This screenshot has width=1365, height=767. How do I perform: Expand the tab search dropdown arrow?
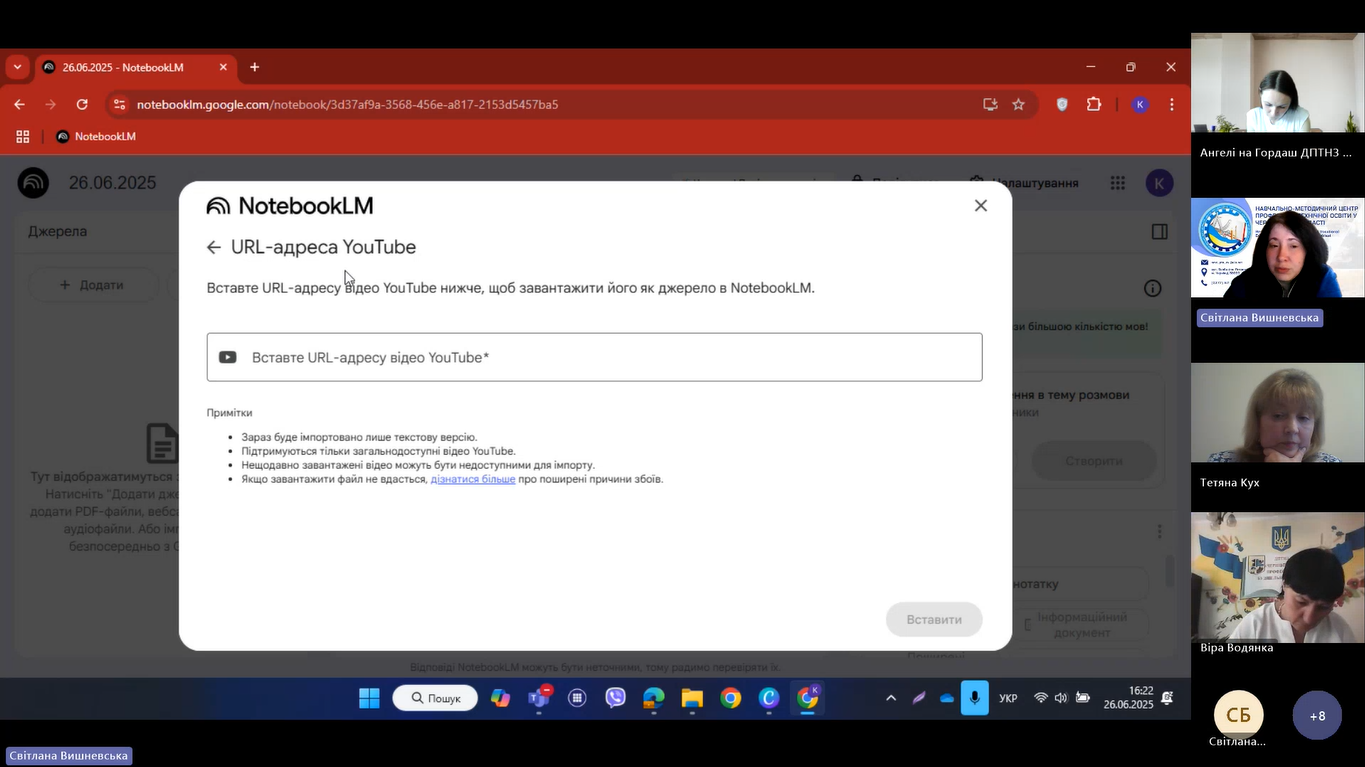(17, 67)
